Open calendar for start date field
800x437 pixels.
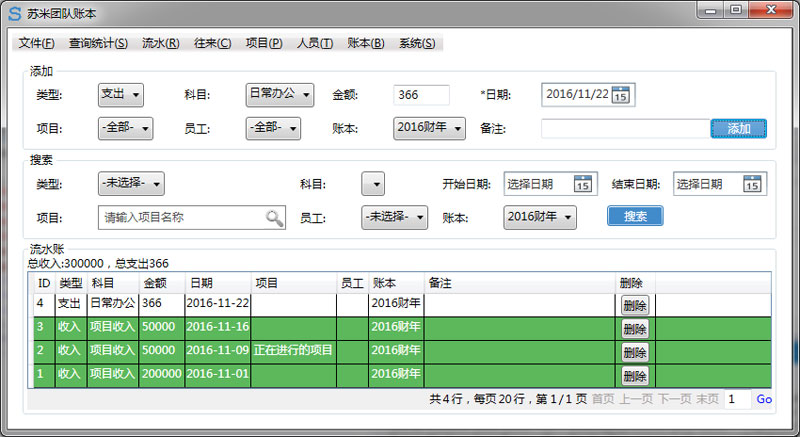coord(583,184)
